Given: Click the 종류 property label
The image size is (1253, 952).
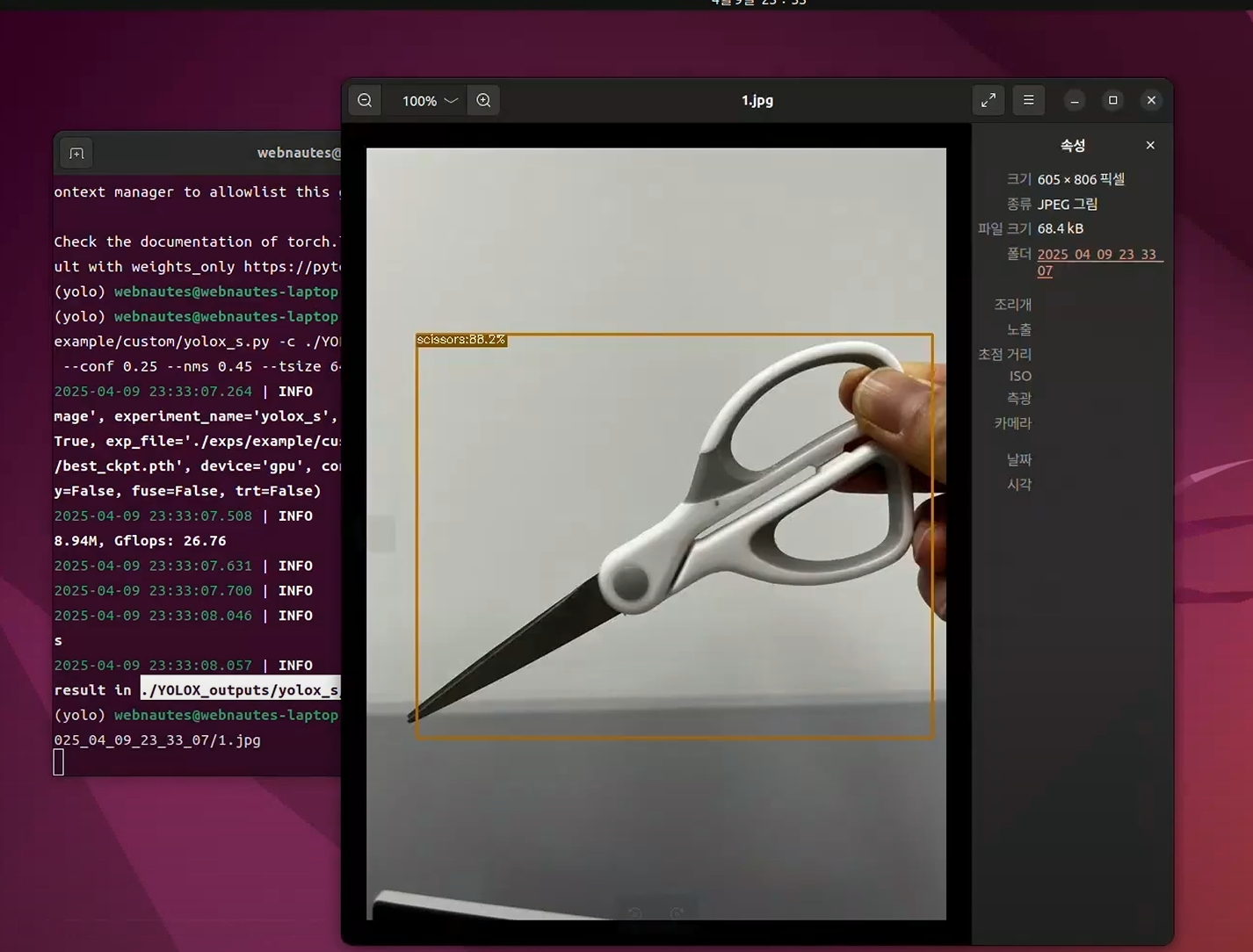Looking at the screenshot, I should pyautogui.click(x=1019, y=204).
